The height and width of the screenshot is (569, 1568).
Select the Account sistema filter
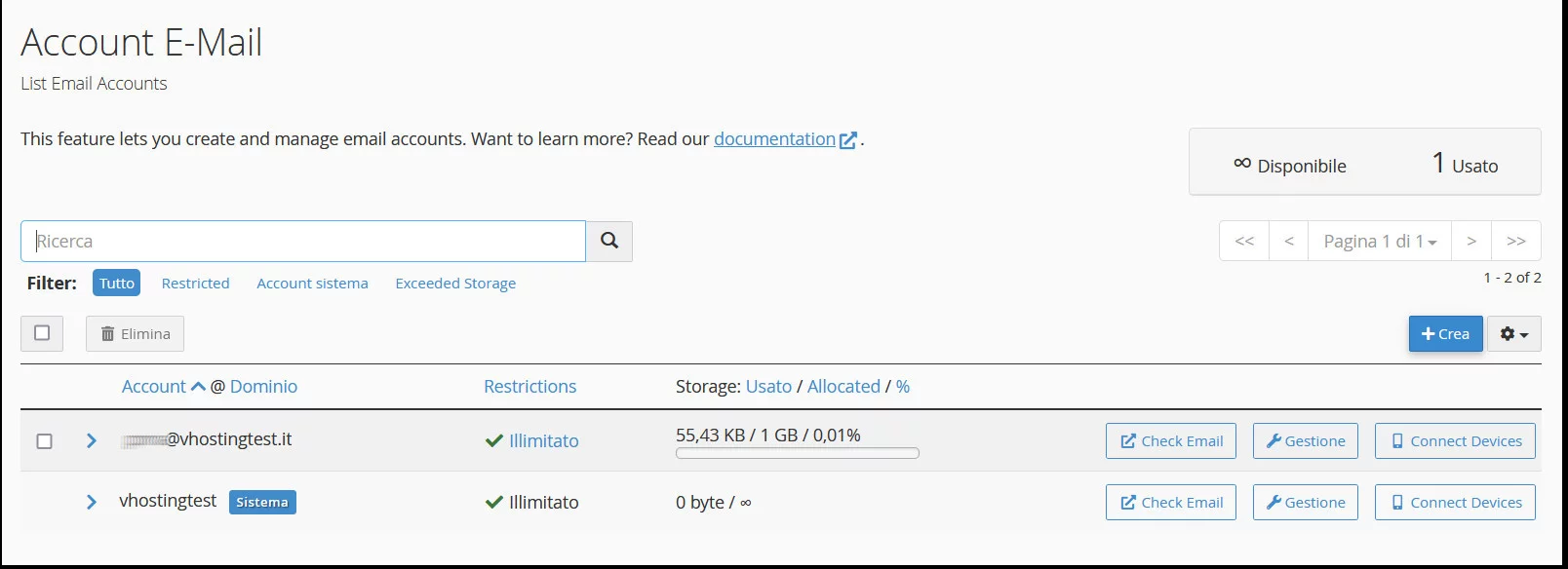point(312,283)
